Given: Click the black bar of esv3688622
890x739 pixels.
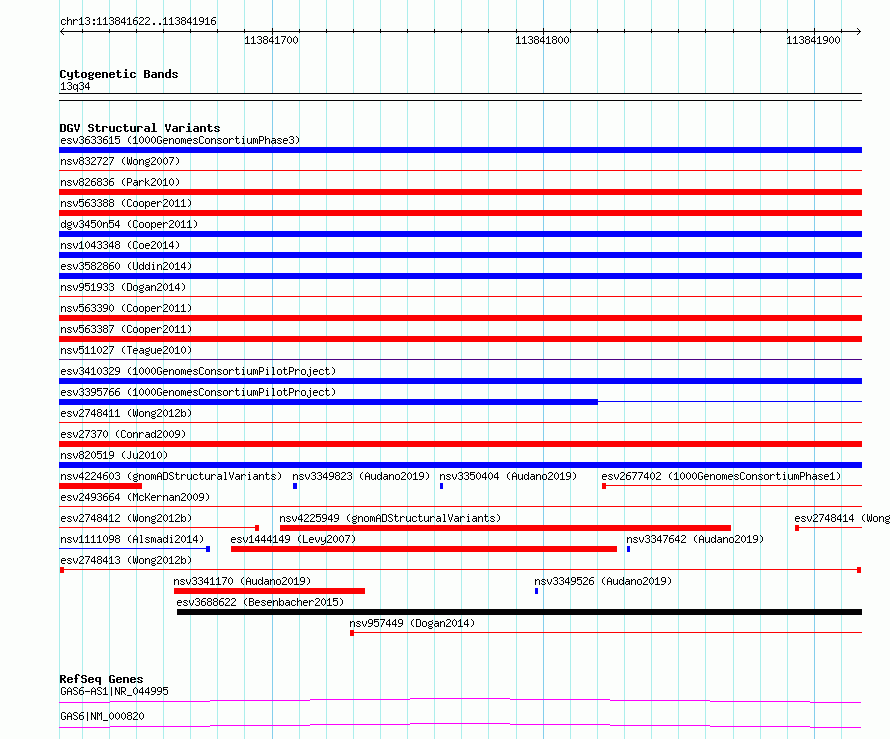Looking at the screenshot, I should click(519, 612).
